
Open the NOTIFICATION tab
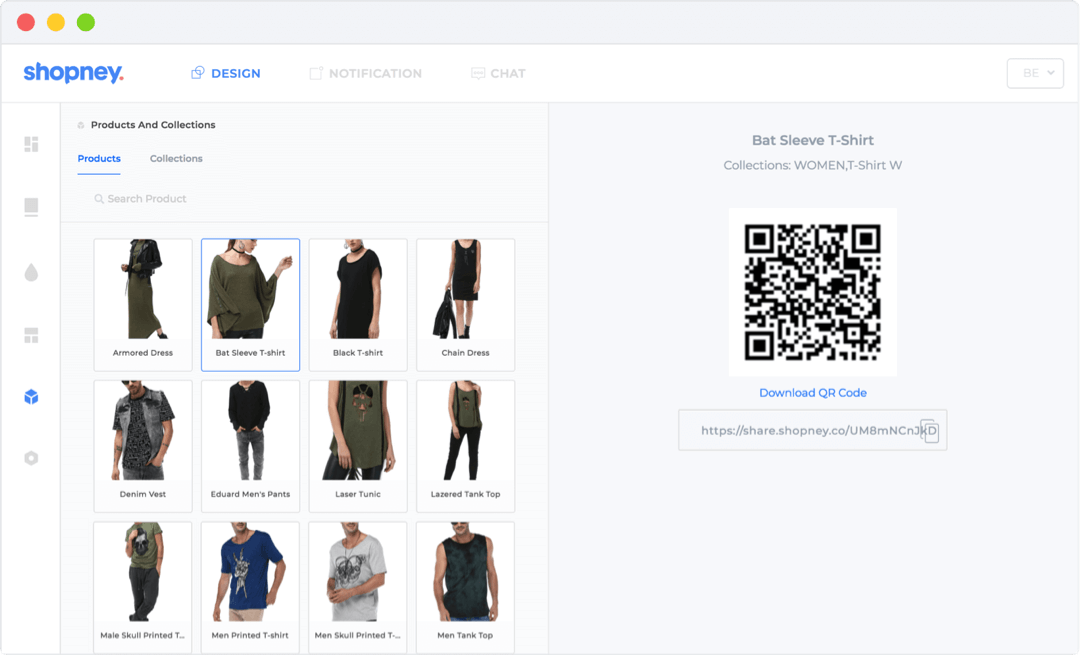(x=366, y=73)
